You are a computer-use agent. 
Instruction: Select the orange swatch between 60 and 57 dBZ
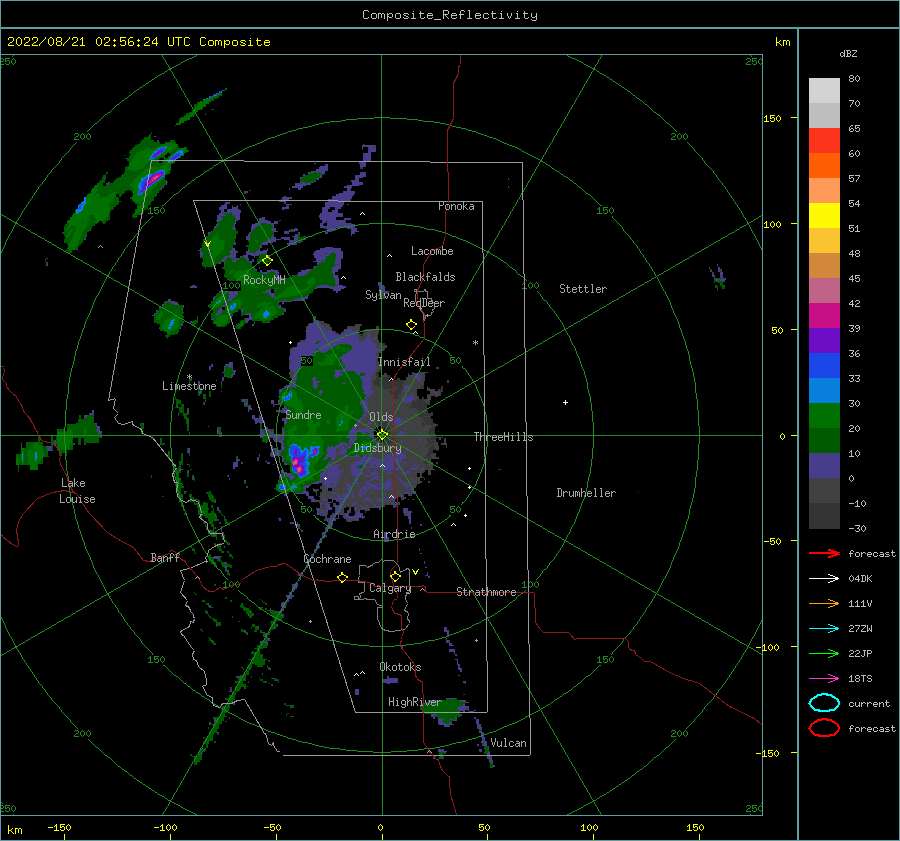(x=824, y=166)
